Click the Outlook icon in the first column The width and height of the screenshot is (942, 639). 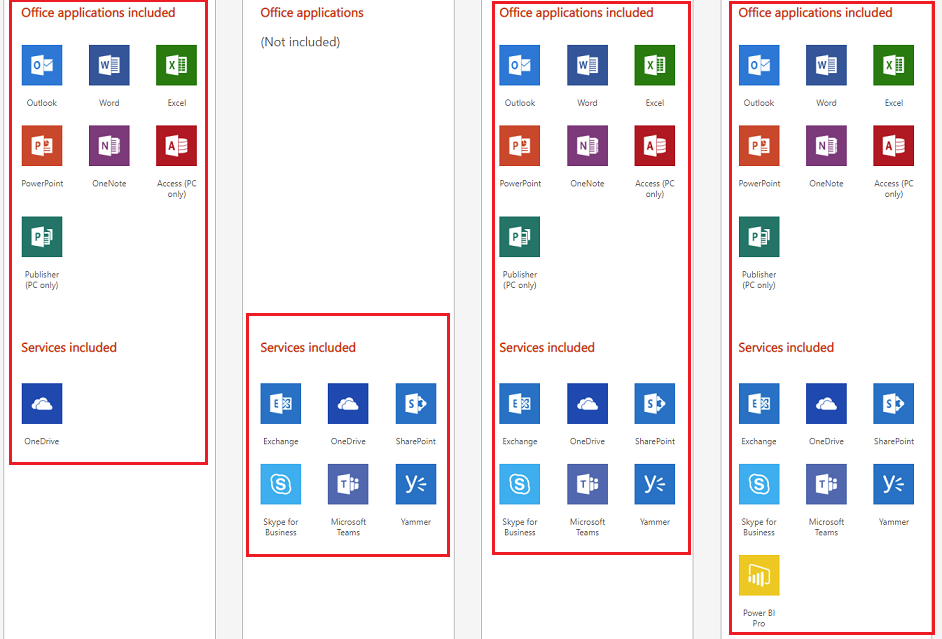[x=42, y=65]
